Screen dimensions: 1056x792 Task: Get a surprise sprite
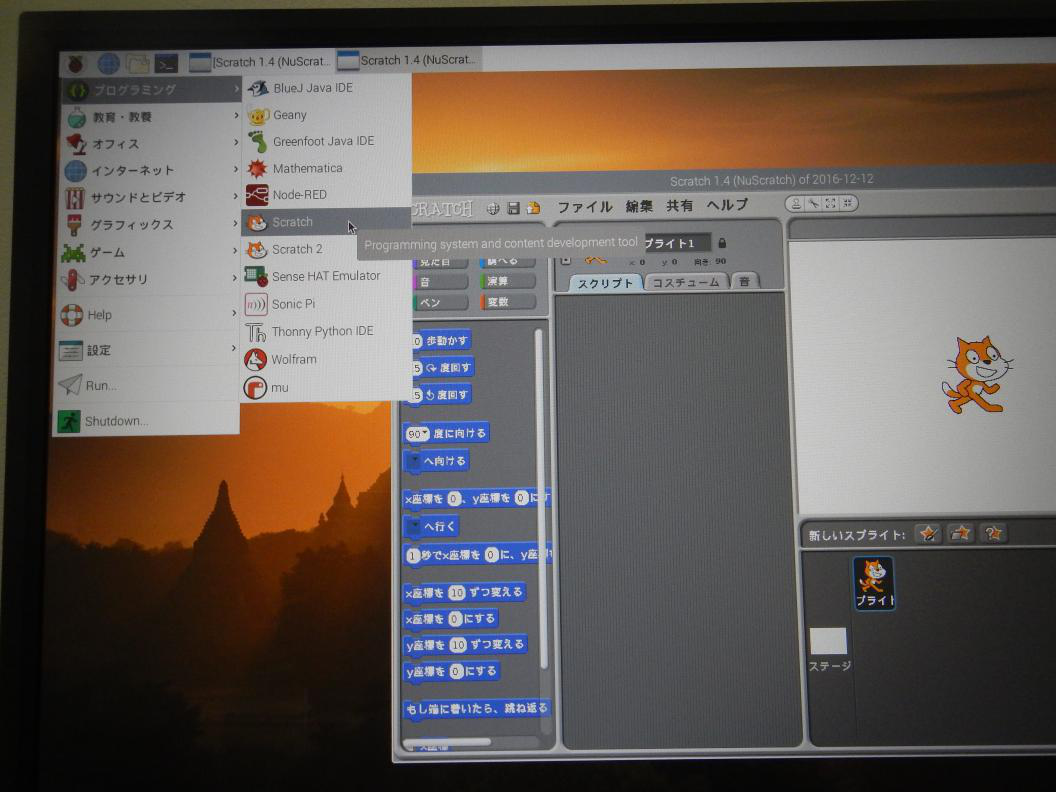point(993,533)
